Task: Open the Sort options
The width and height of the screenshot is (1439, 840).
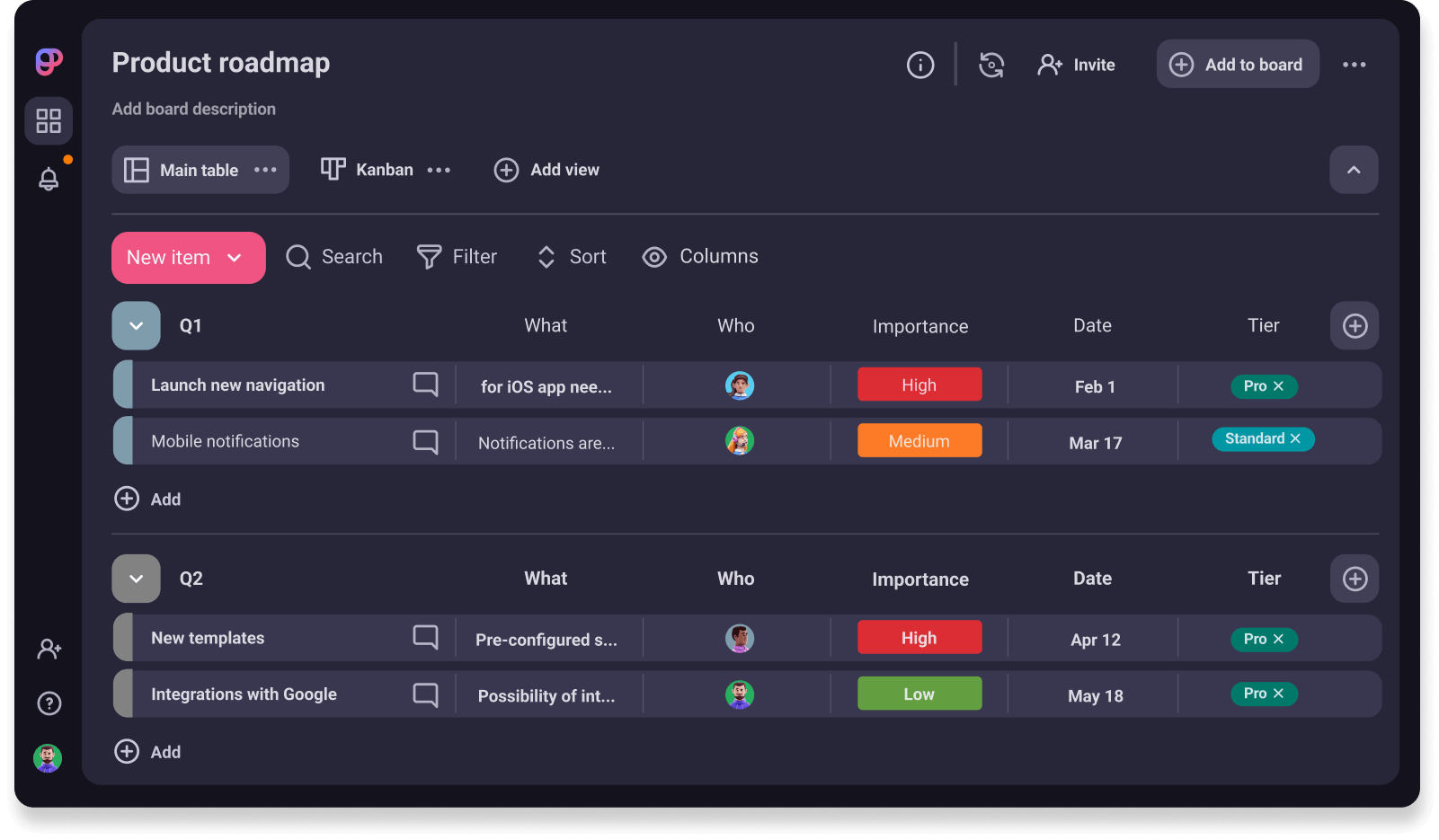Action: pos(572,257)
